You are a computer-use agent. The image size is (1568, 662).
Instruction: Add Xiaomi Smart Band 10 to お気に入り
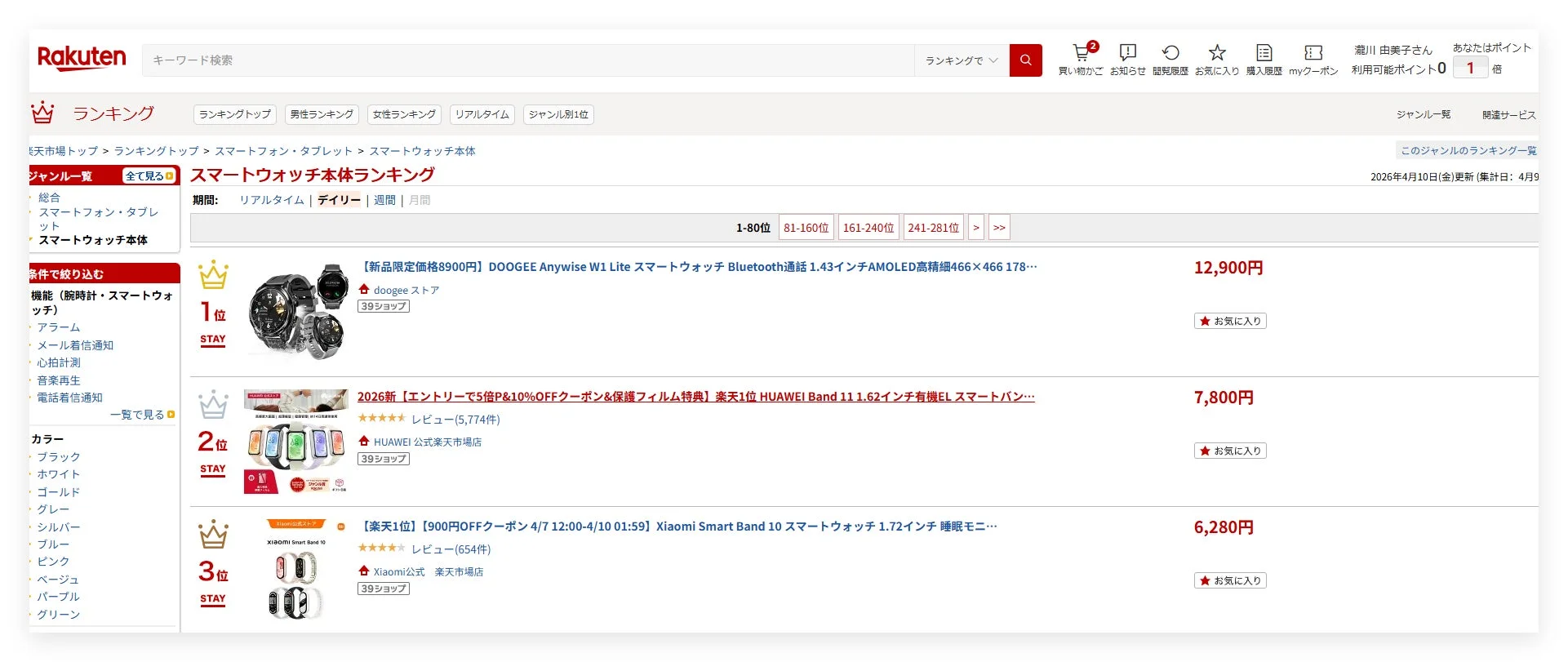[1230, 580]
